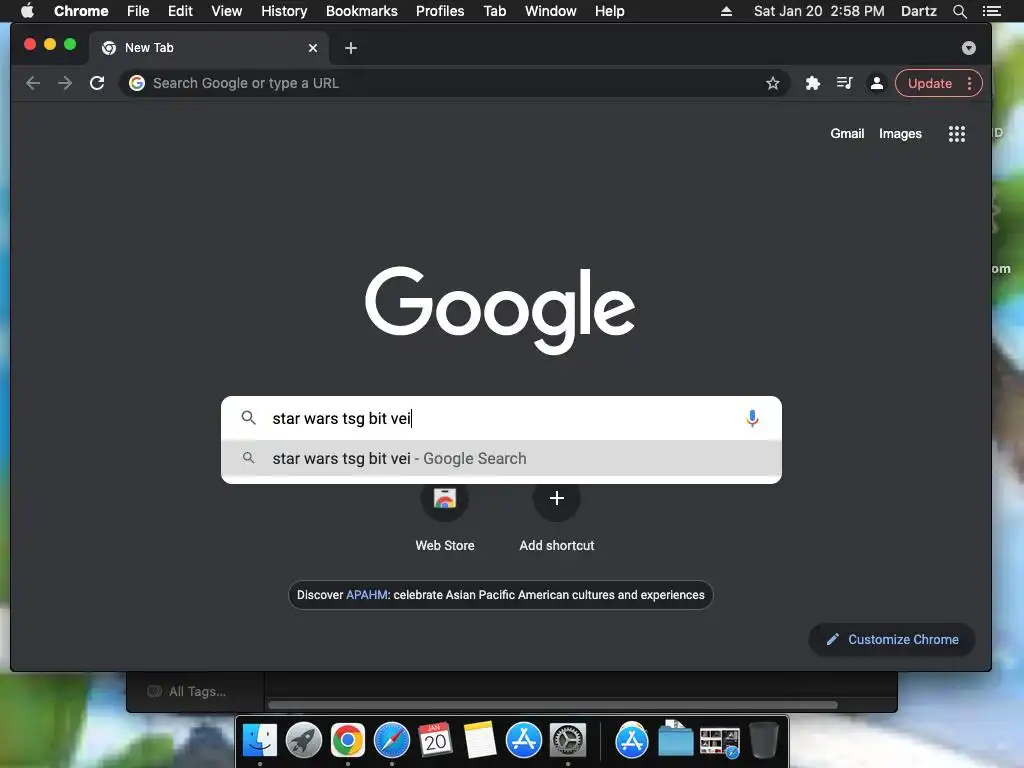Open the History menu

[284, 11]
